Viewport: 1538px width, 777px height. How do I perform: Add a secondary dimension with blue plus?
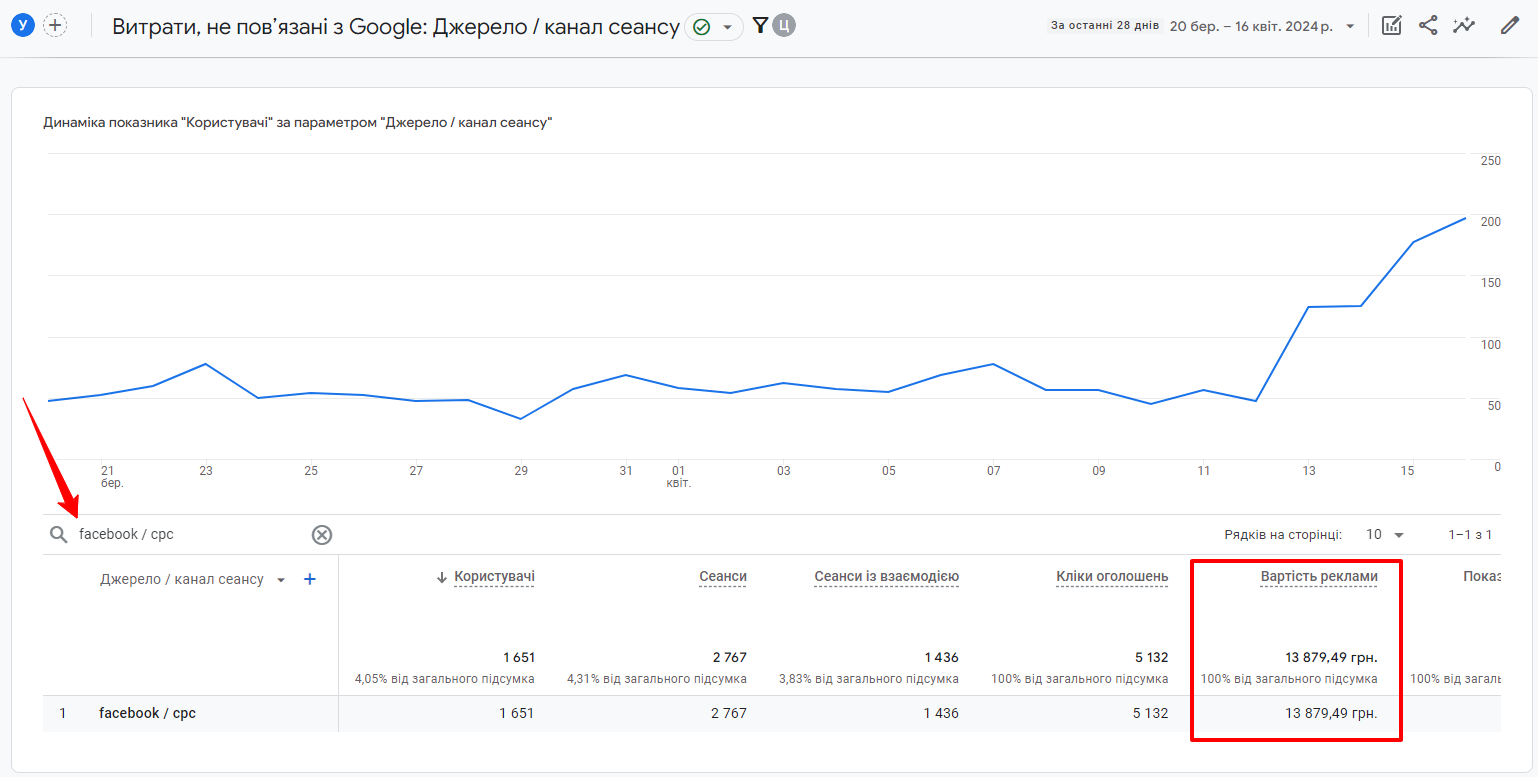tap(310, 579)
